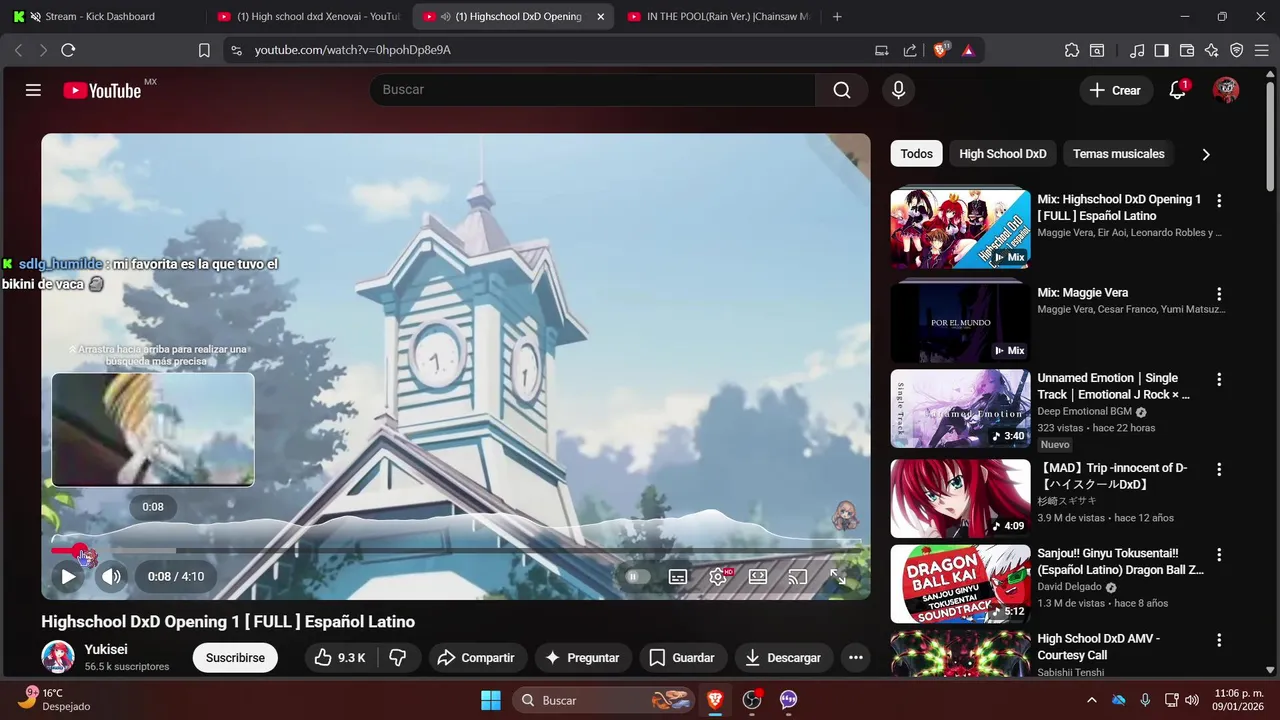Cast video to a TV
The height and width of the screenshot is (720, 1280).
(x=798, y=576)
